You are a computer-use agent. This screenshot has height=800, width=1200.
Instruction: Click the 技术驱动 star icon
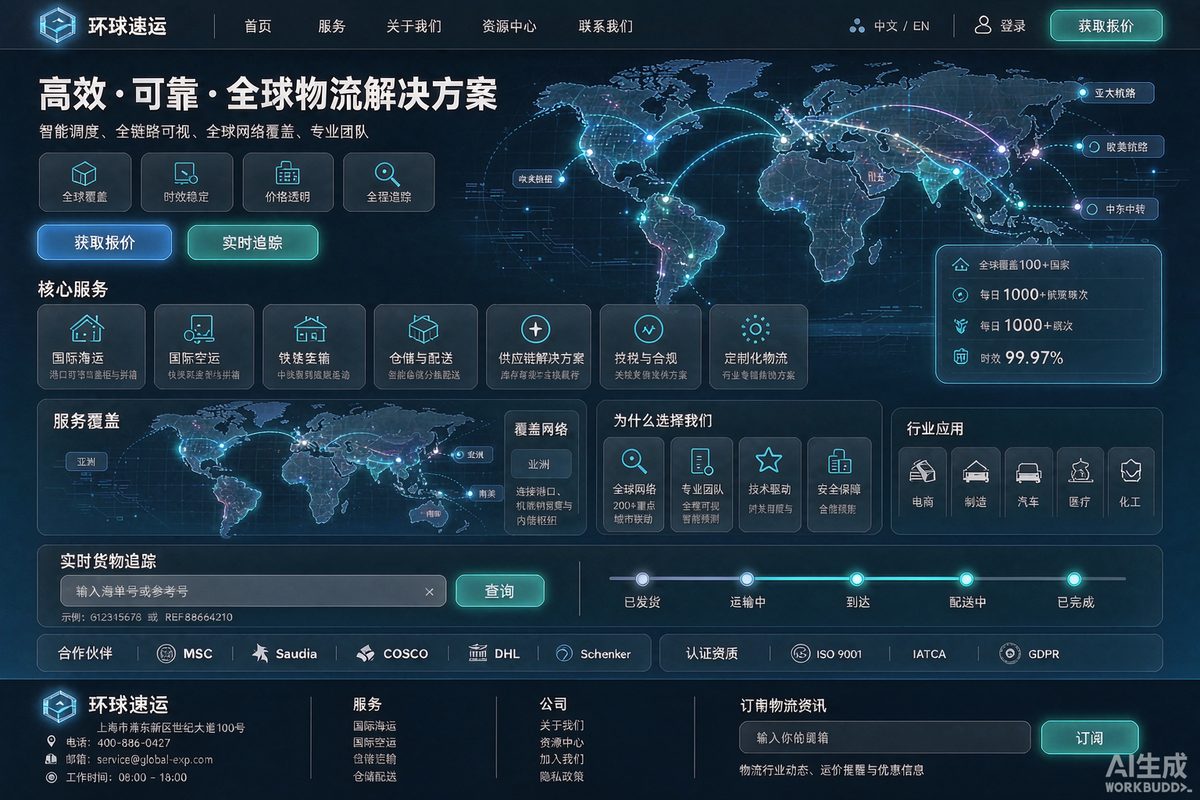coord(768,460)
